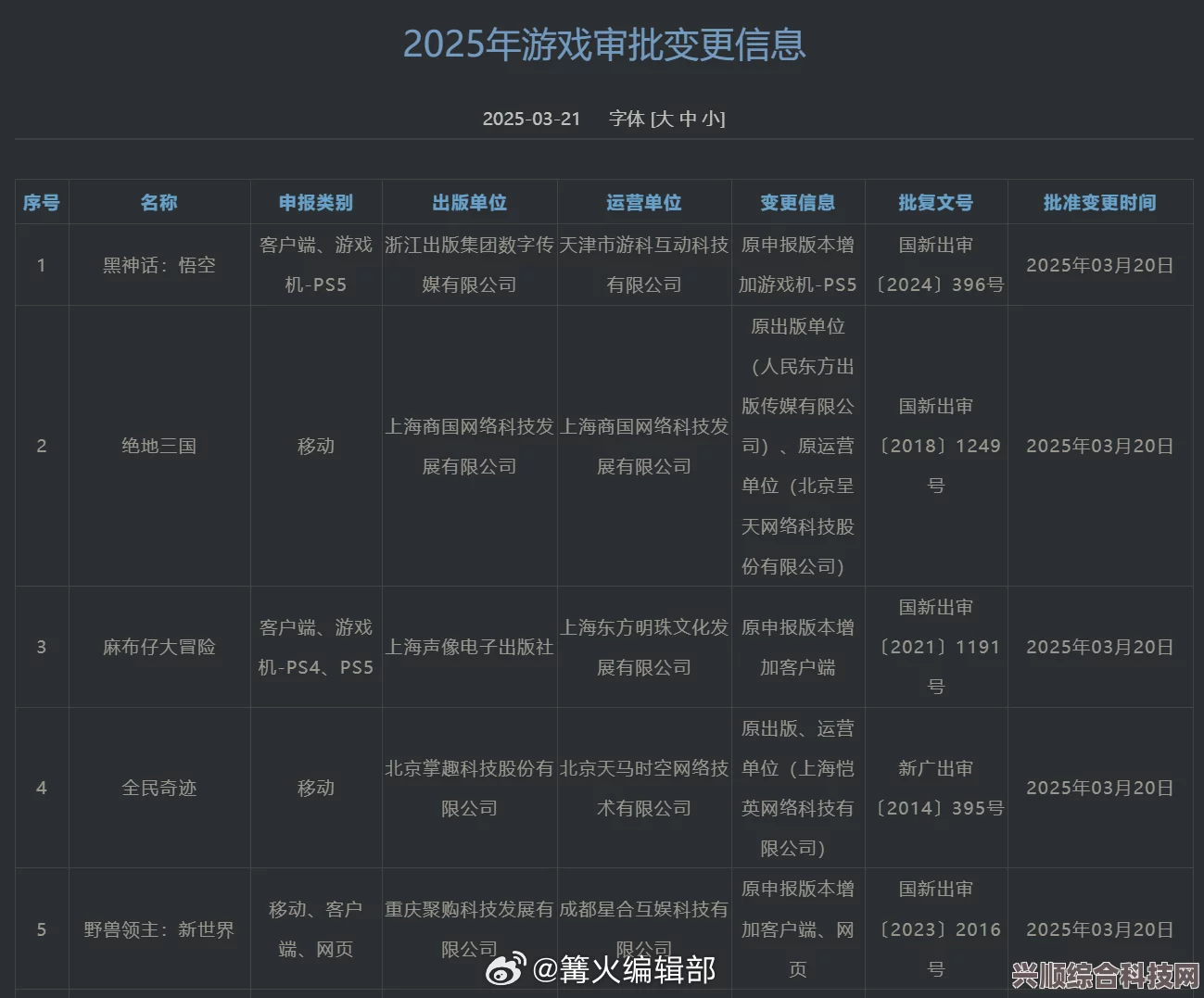Click the 序号 column header

(x=42, y=202)
